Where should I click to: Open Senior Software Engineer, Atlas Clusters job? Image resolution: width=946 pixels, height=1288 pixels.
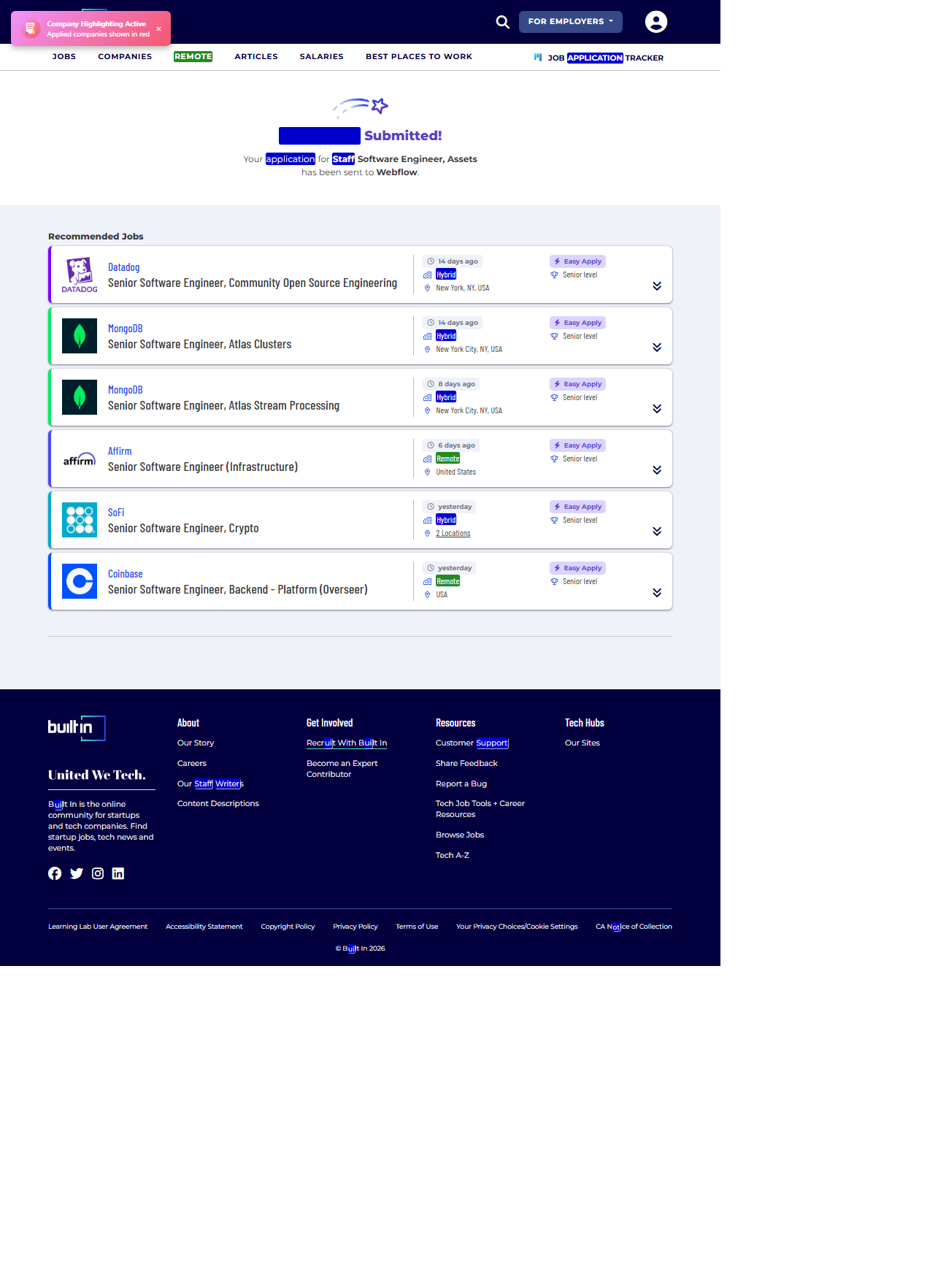[199, 345]
